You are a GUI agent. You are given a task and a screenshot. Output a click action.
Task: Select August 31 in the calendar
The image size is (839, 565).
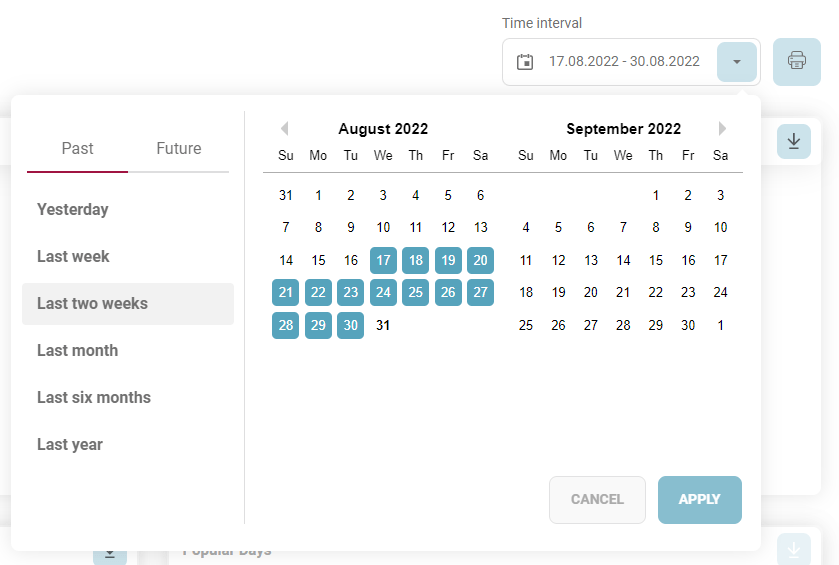click(x=383, y=326)
